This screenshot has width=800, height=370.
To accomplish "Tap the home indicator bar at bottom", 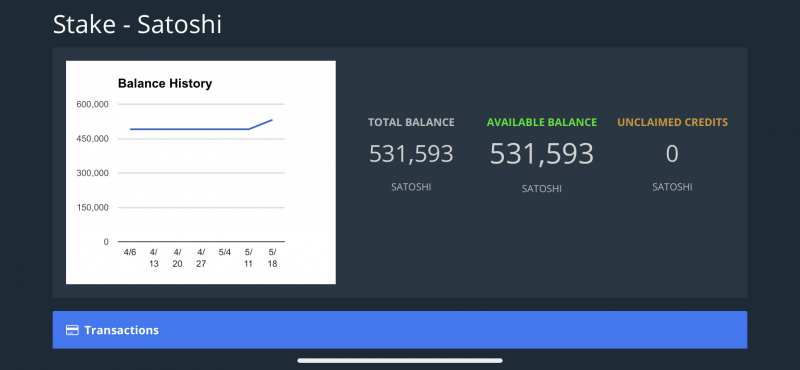I will [400, 360].
